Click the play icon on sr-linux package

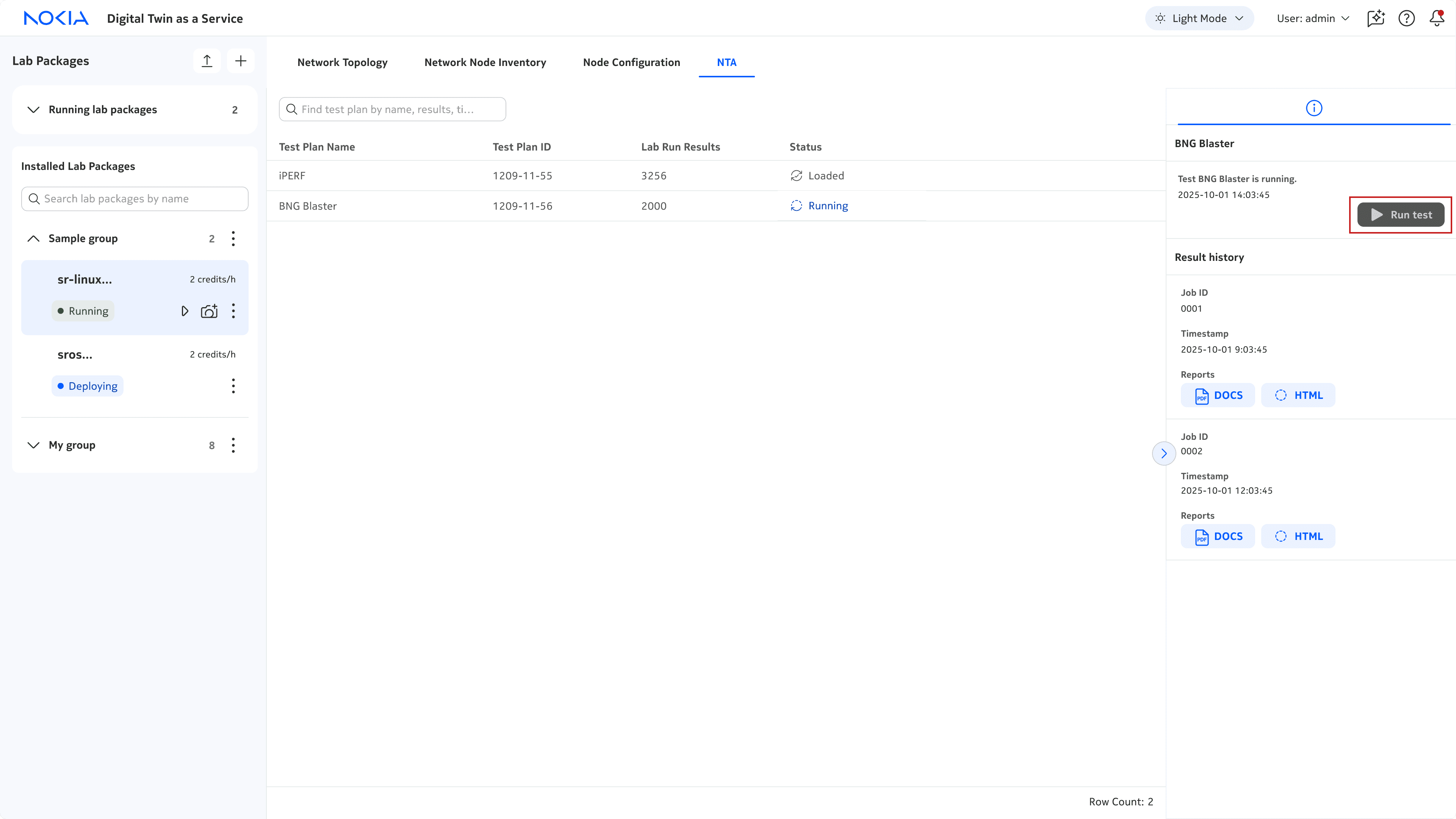(185, 311)
